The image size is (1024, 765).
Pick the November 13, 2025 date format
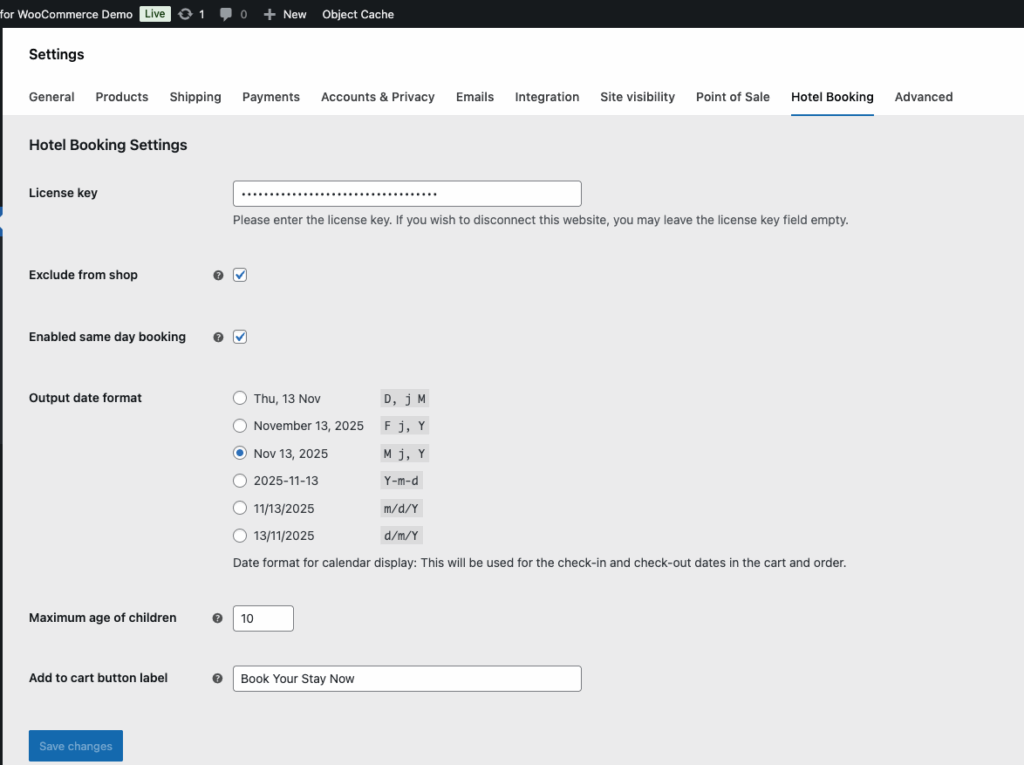(x=240, y=426)
